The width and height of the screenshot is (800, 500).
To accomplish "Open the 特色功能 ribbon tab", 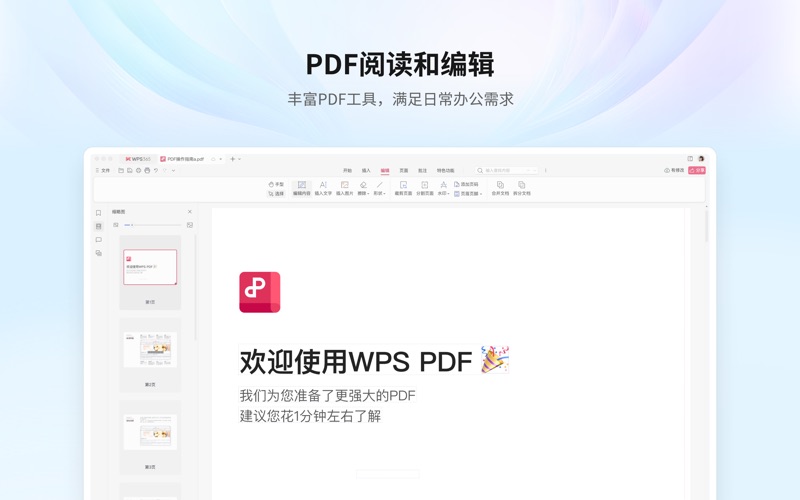I will (x=445, y=170).
